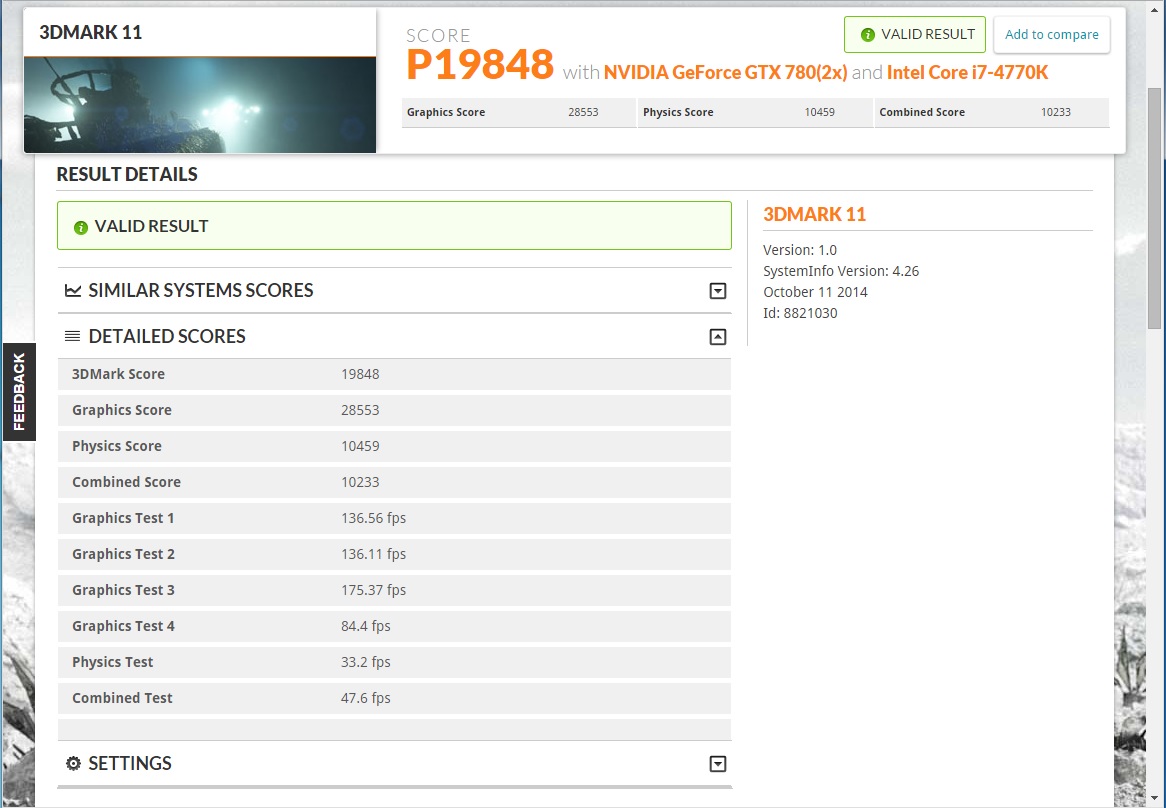The height and width of the screenshot is (808, 1166).
Task: Click Combined Score cell in header summary
Action: pos(992,112)
